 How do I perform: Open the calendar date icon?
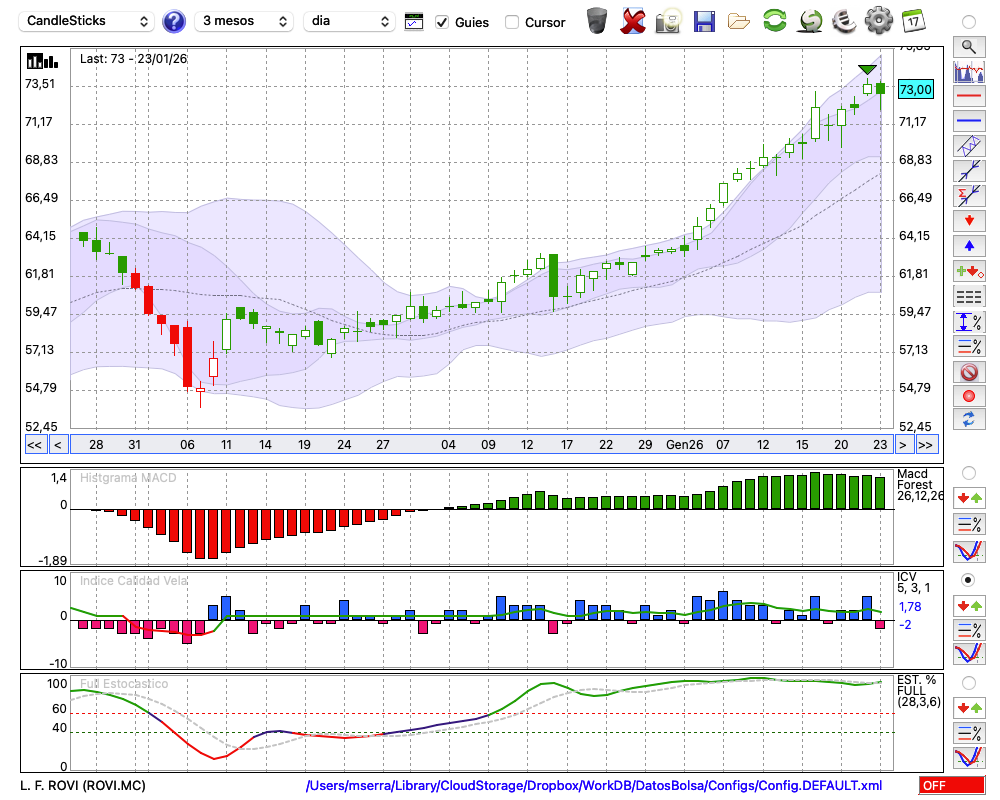[913, 20]
